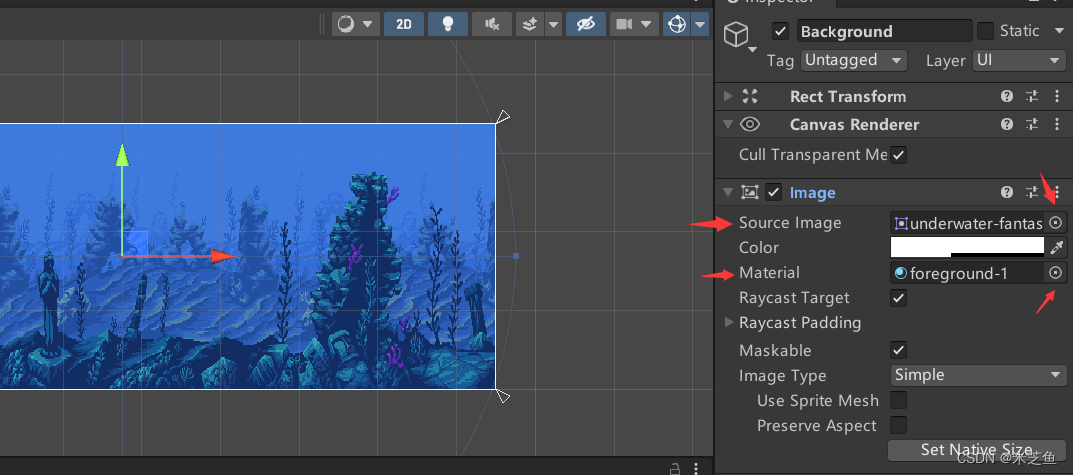
Task: Click the Image component title
Action: pos(812,193)
